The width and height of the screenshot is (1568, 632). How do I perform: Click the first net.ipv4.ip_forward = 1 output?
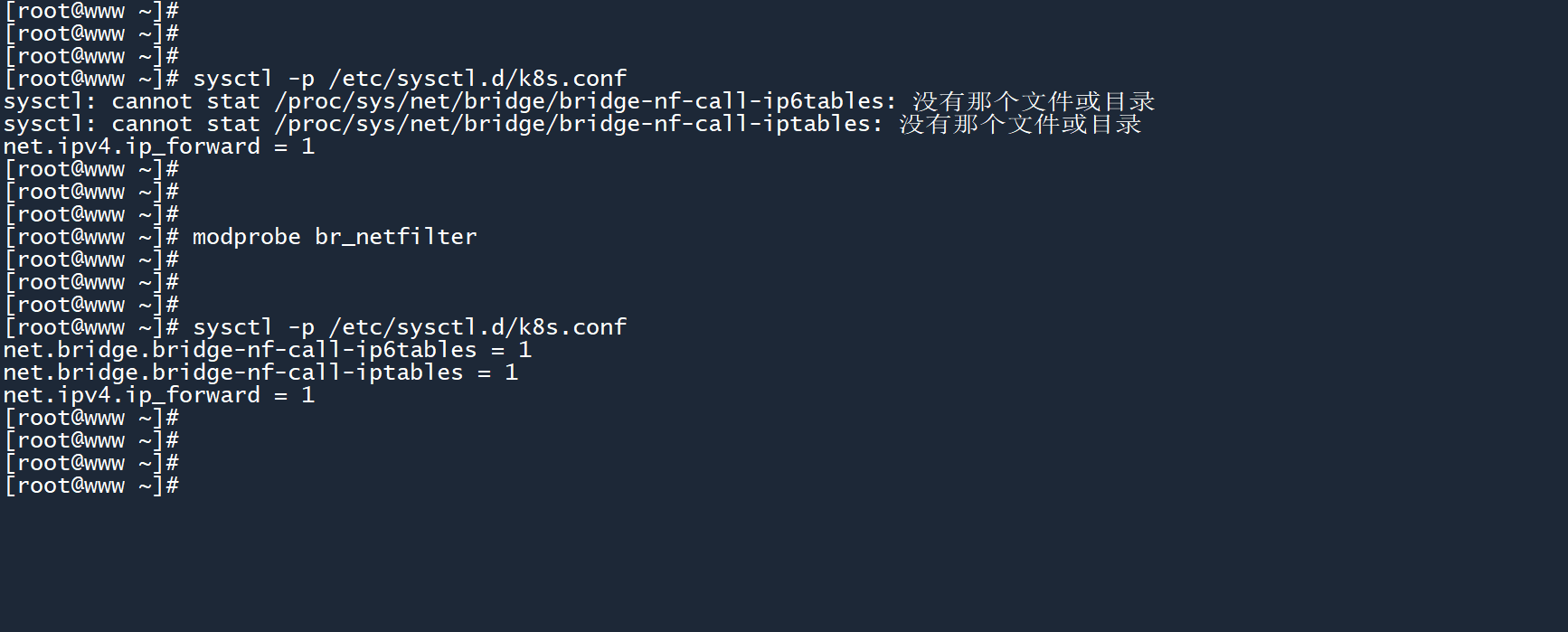(158, 146)
